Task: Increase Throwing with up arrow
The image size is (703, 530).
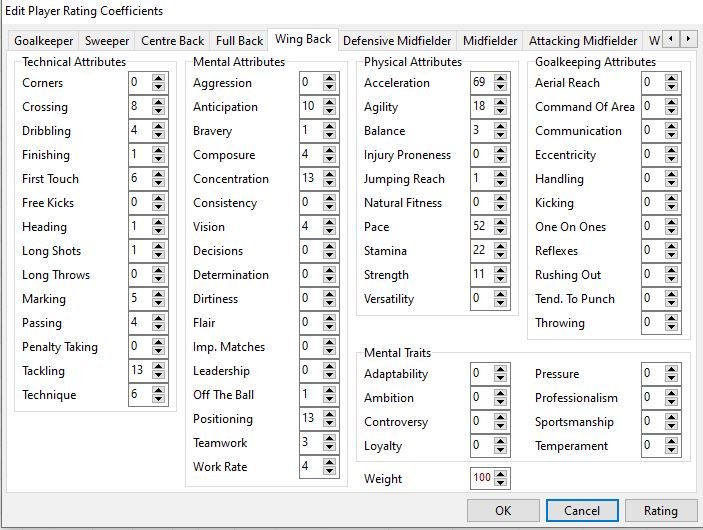Action: point(671,319)
